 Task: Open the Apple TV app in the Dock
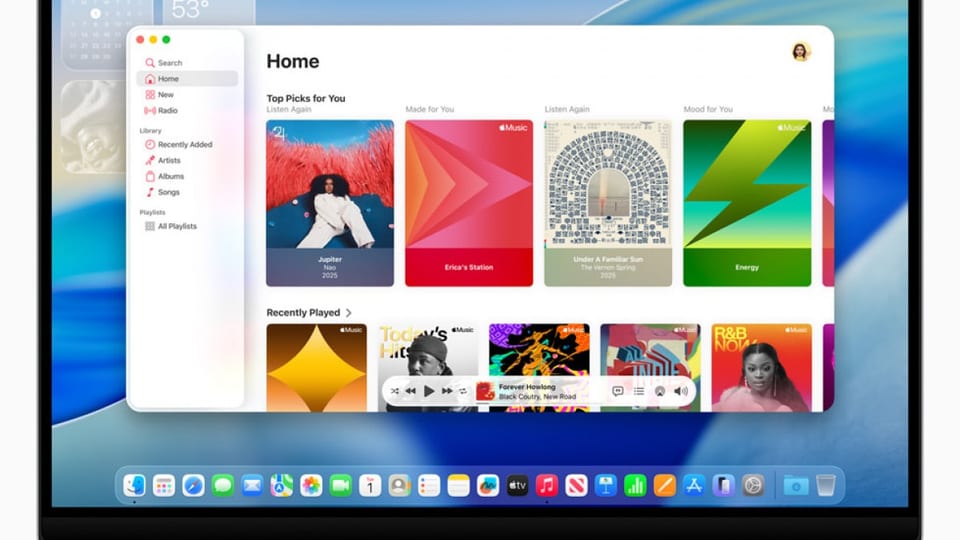pos(517,486)
